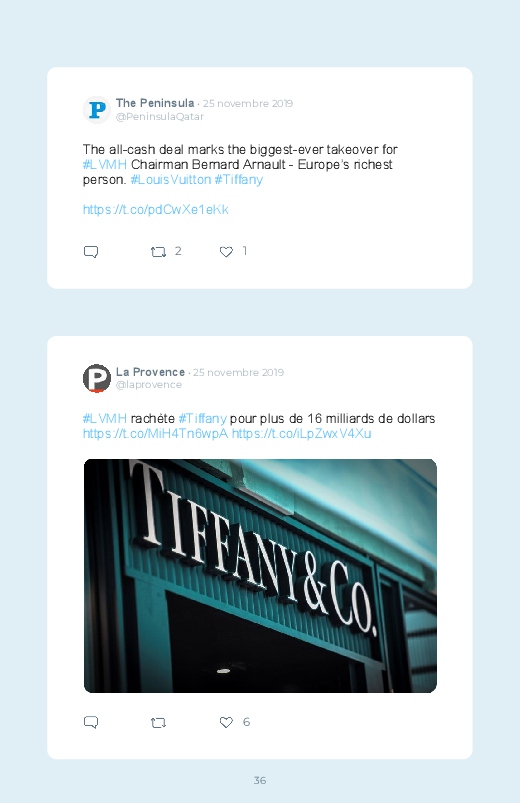The height and width of the screenshot is (803, 520).
Task: Retweet The Peninsula tweet
Action: [158, 251]
